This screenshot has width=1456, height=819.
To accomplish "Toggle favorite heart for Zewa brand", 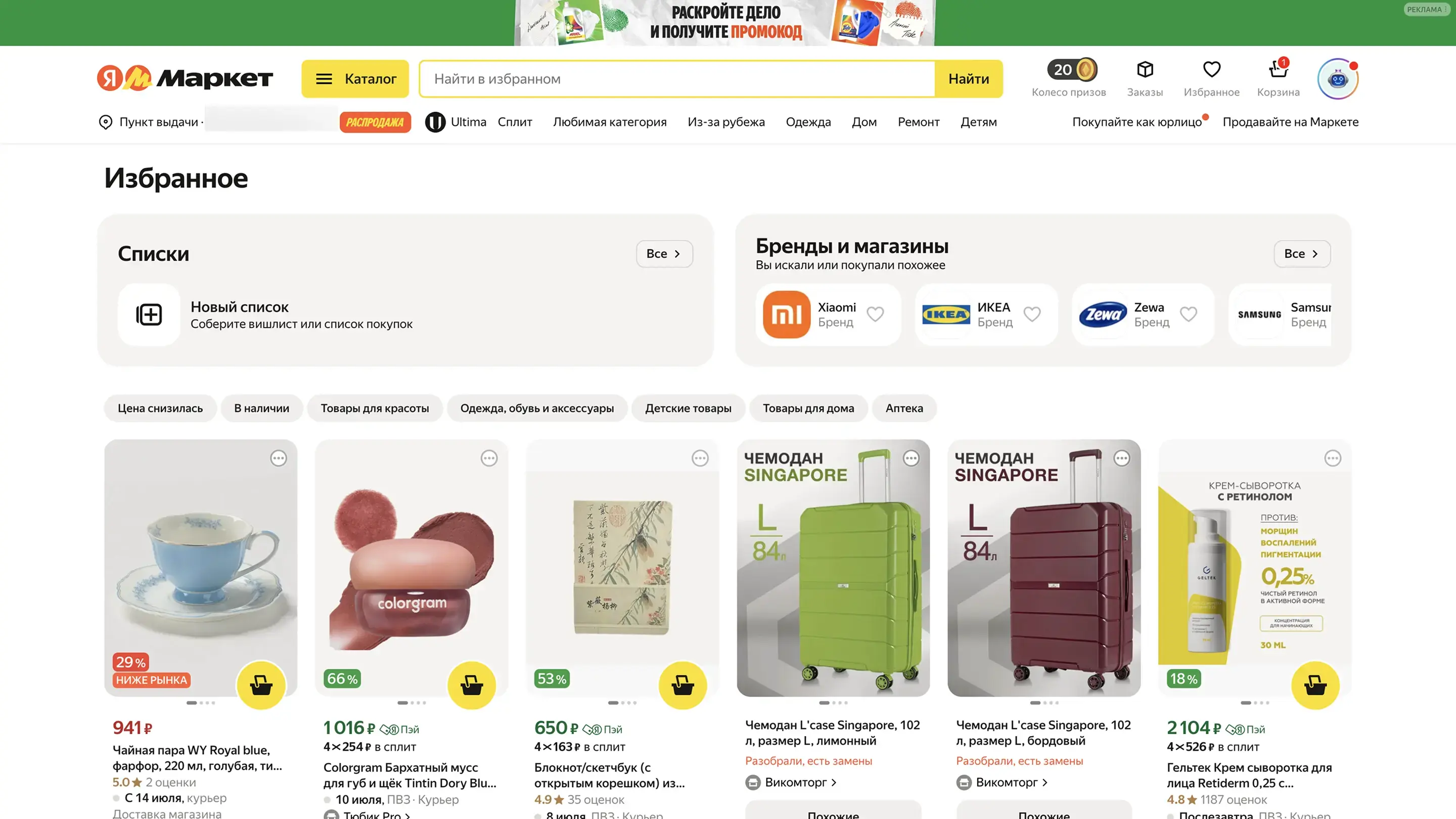I will pyautogui.click(x=1189, y=313).
